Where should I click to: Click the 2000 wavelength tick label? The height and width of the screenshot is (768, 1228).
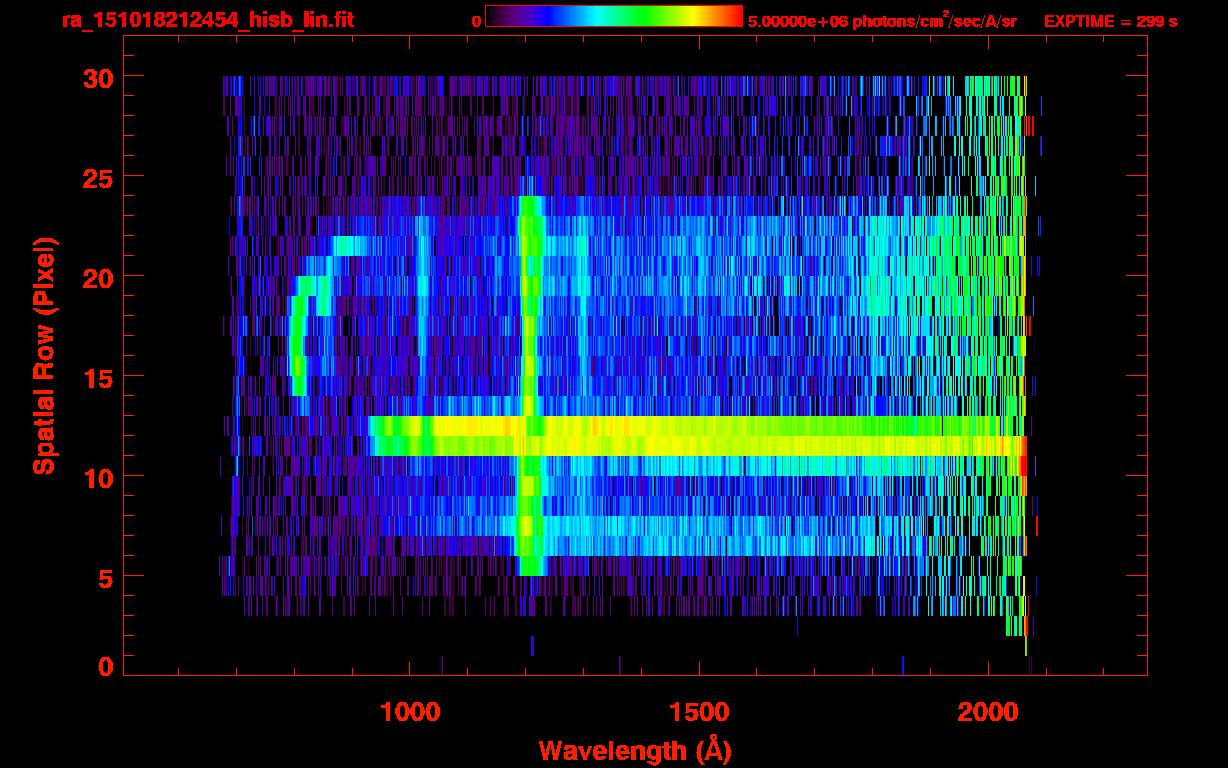pyautogui.click(x=987, y=712)
